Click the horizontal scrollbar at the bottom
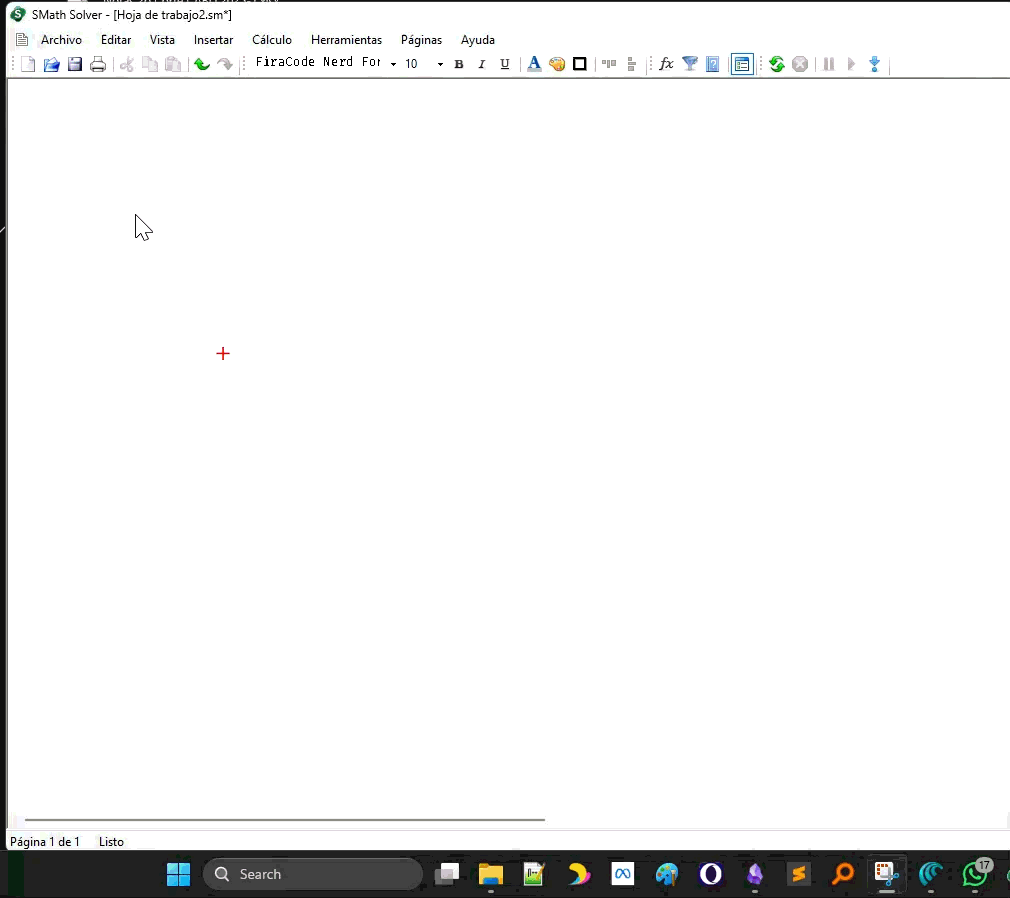The width and height of the screenshot is (1010, 898). point(285,820)
